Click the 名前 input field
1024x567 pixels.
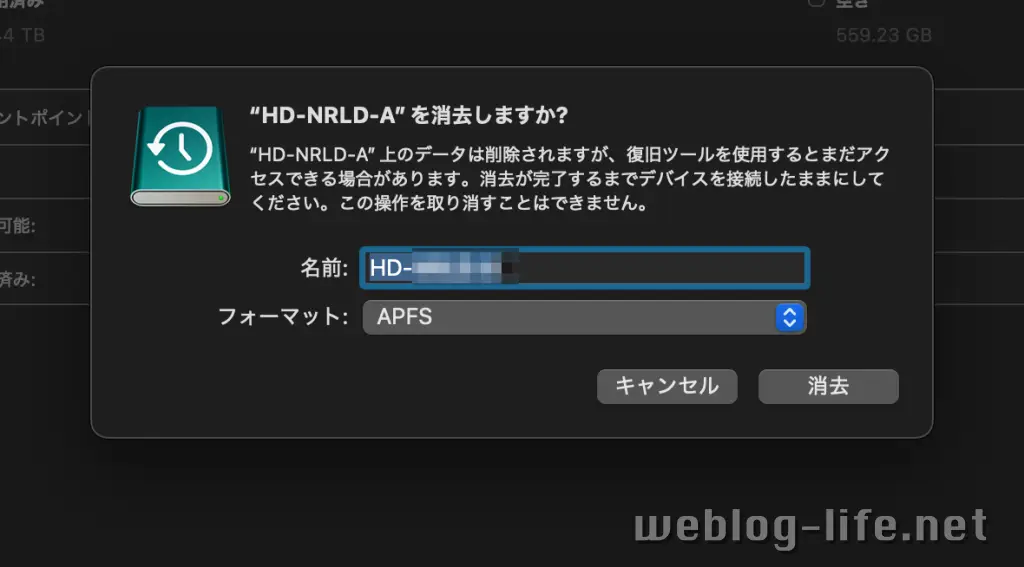(584, 267)
